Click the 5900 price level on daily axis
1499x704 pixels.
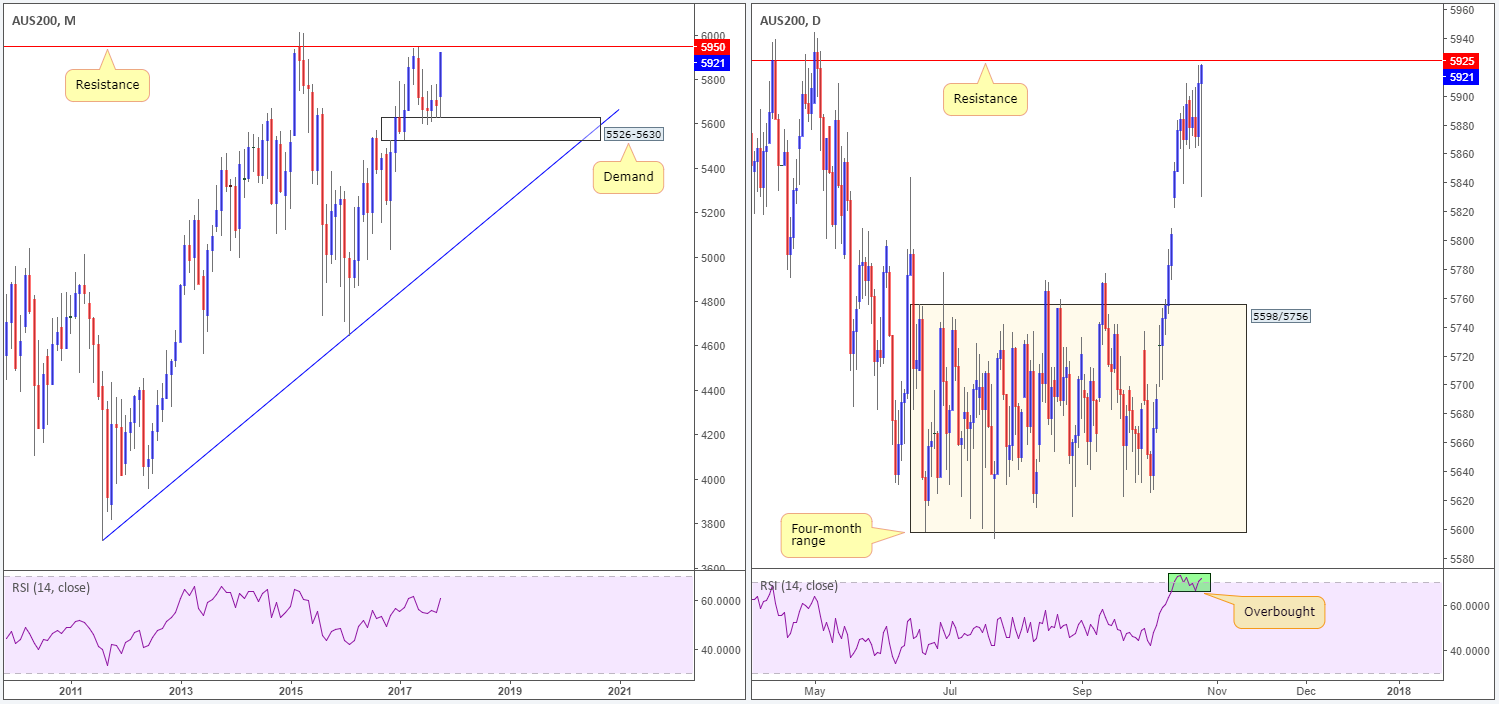tap(1463, 97)
